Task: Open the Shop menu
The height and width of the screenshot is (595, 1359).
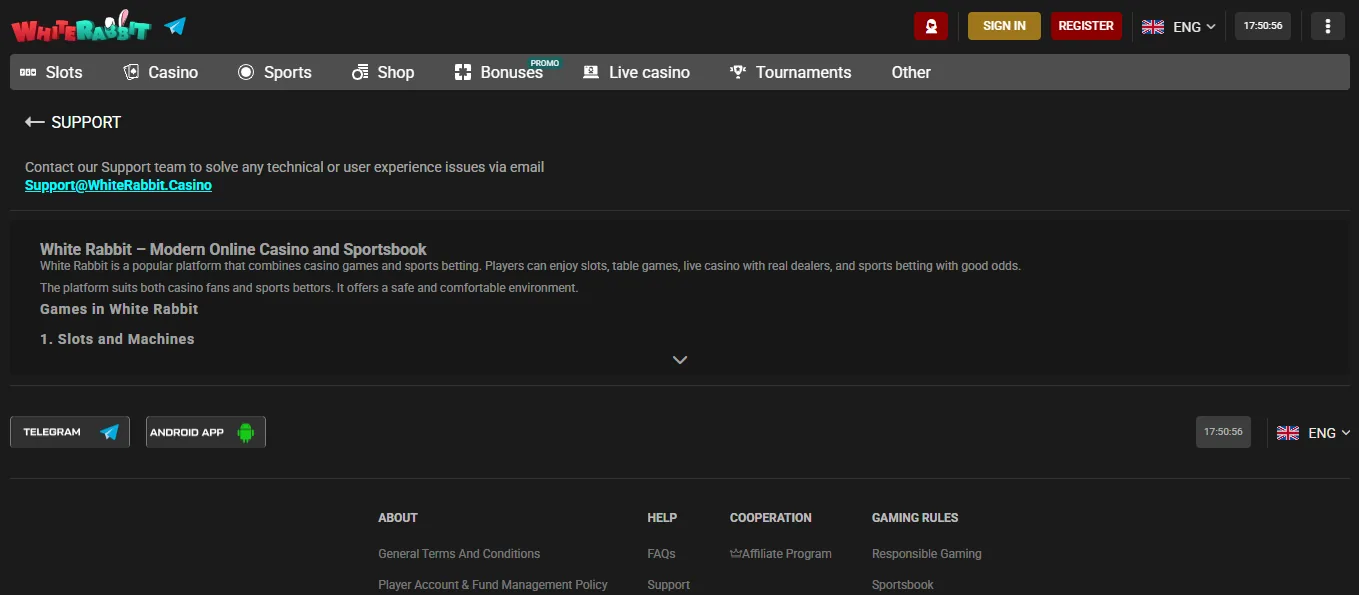Action: point(383,72)
